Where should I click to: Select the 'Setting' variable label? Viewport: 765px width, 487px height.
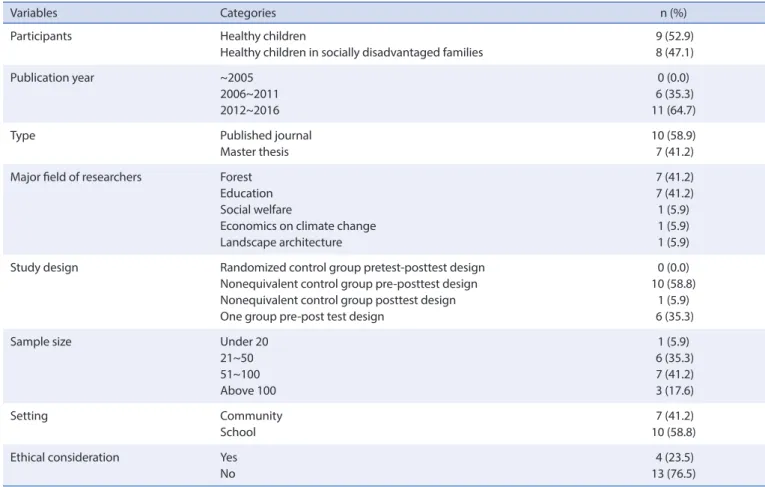point(29,416)
